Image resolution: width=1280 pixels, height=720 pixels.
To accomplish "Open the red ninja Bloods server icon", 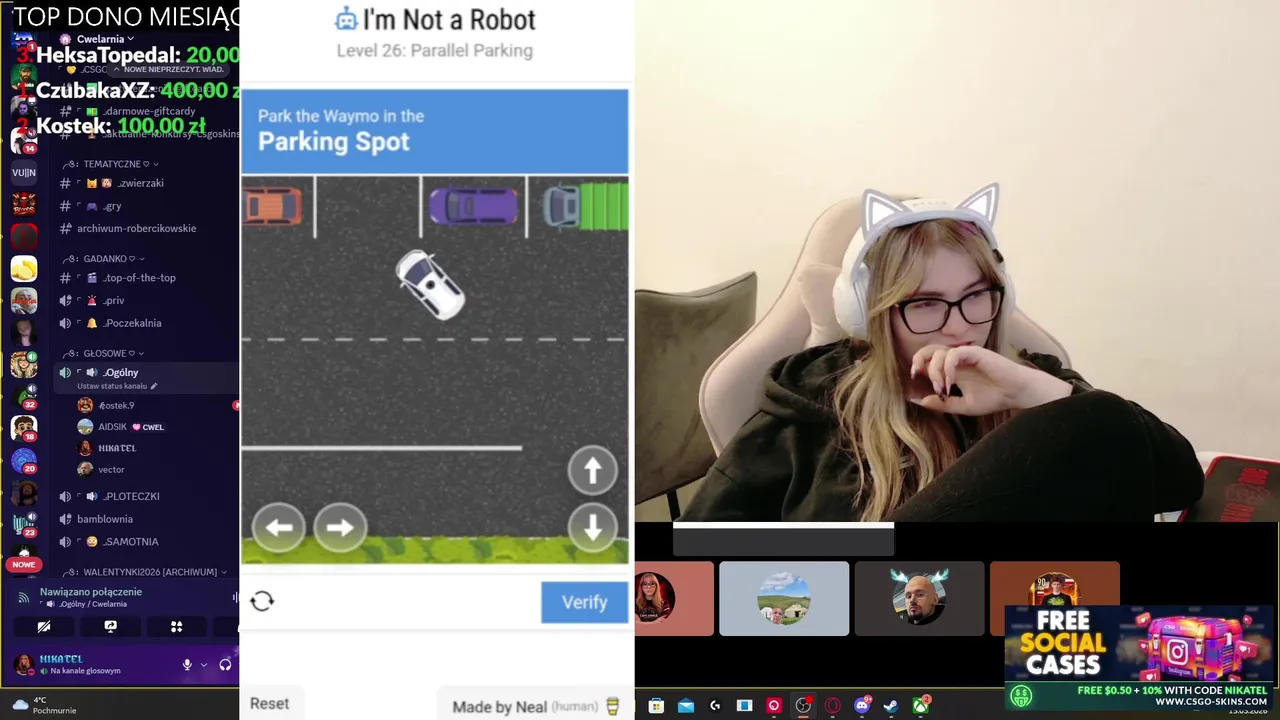I will click(24, 204).
